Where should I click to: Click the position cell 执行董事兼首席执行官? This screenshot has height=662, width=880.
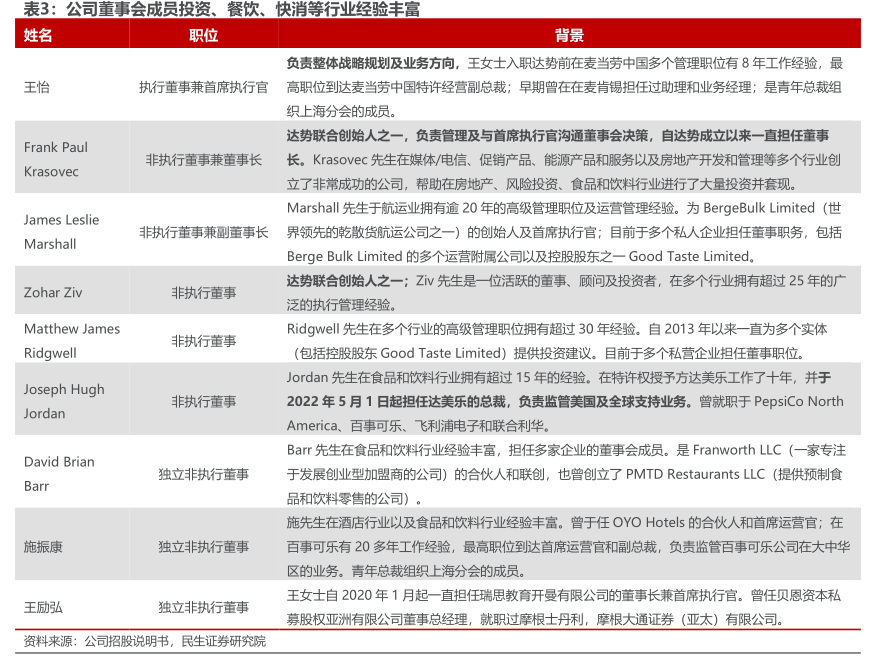click(x=203, y=87)
